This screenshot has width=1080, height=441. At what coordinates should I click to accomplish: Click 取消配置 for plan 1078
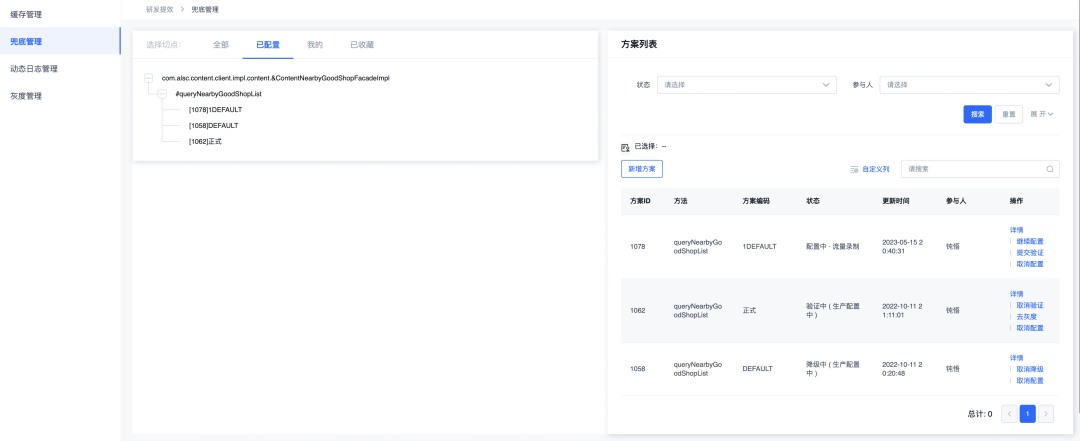pyautogui.click(x=1030, y=264)
